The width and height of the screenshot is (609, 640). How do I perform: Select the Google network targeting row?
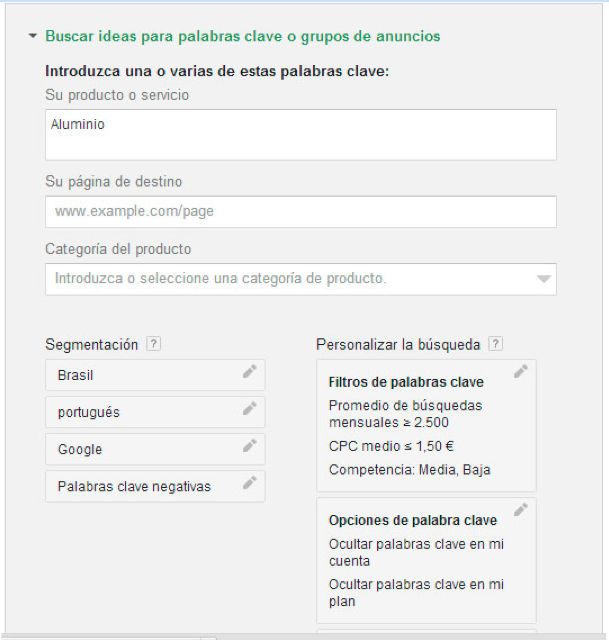click(x=140, y=449)
